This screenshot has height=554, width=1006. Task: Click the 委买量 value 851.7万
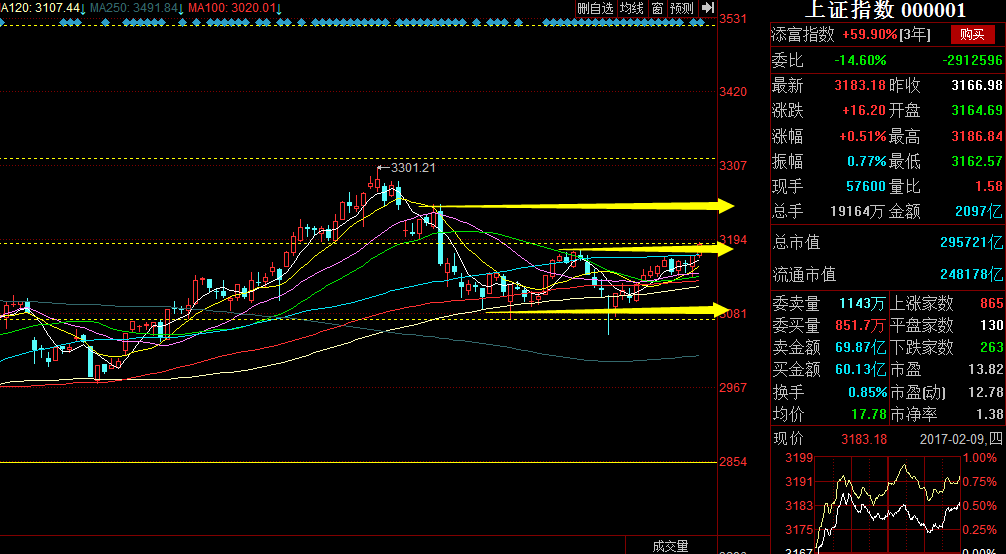(860, 325)
